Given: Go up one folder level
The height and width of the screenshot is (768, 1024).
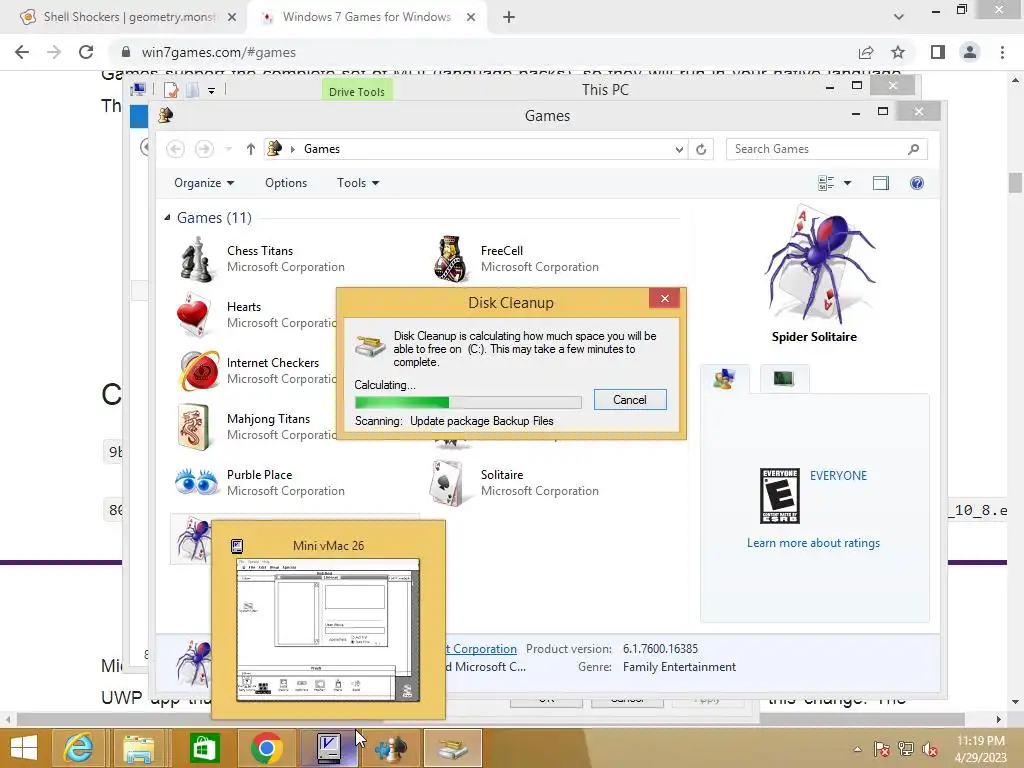Looking at the screenshot, I should pos(250,149).
